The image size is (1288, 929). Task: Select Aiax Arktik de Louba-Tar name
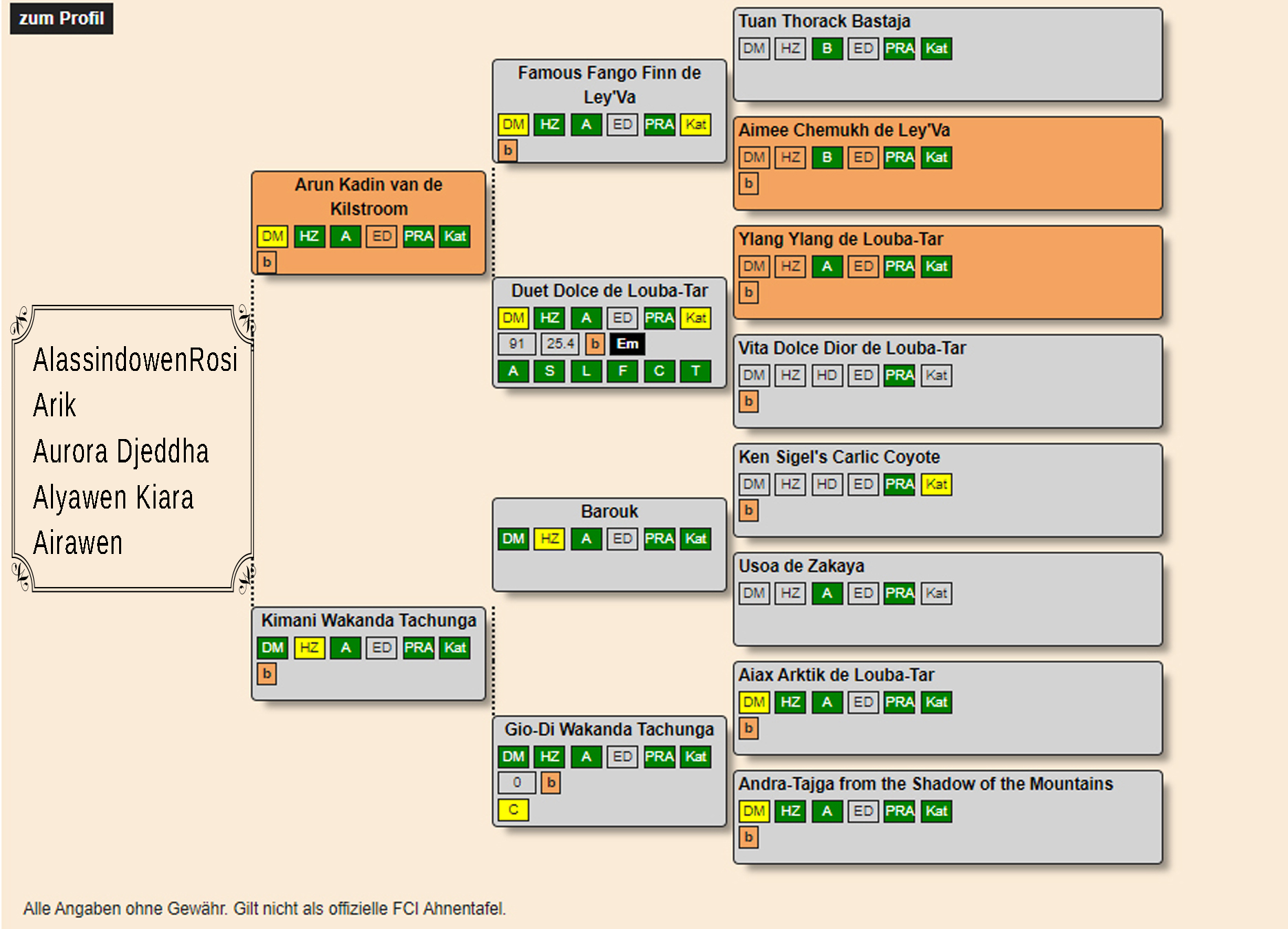(836, 675)
